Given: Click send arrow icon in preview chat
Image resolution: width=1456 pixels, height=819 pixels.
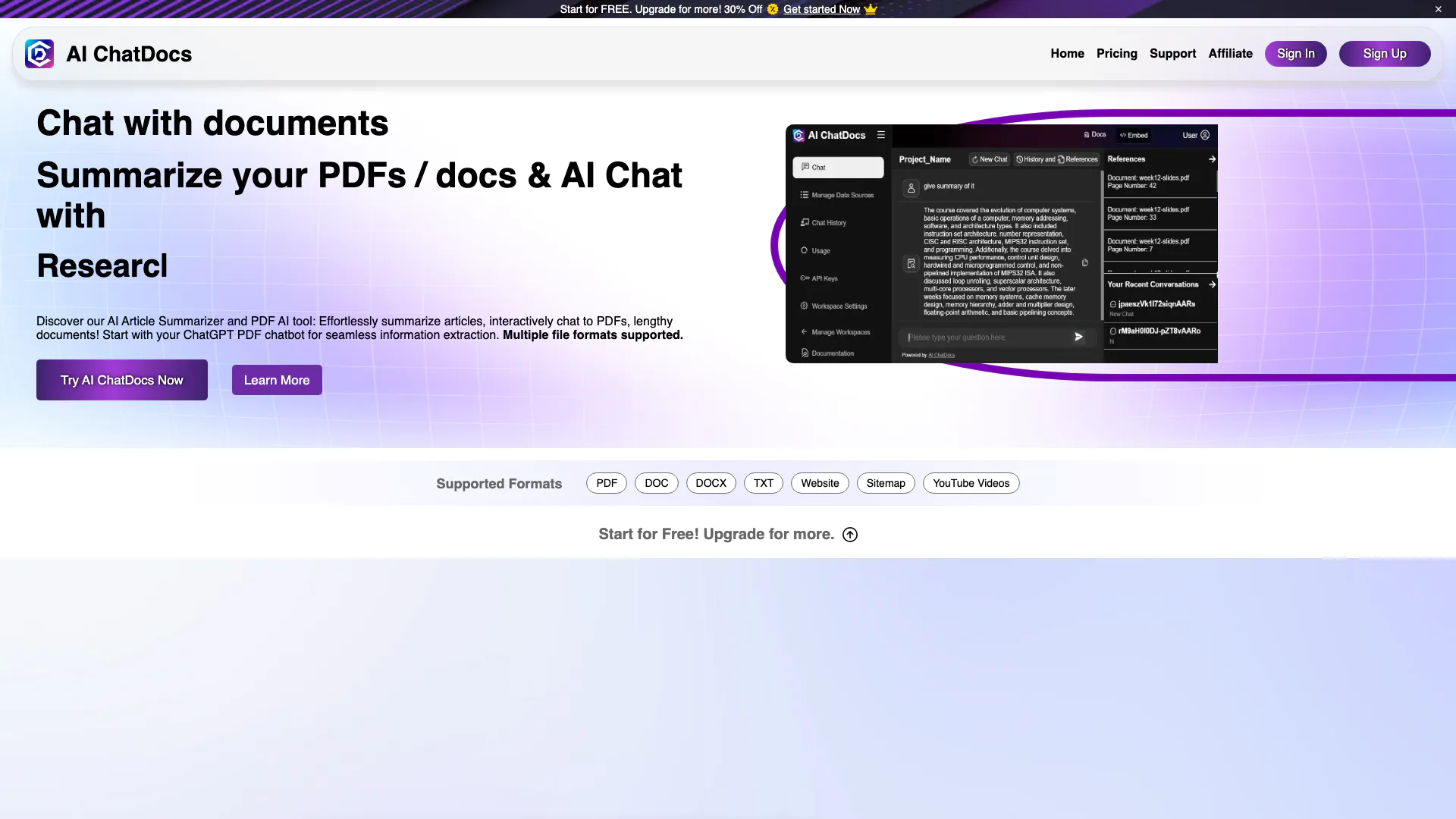Looking at the screenshot, I should click(1078, 337).
